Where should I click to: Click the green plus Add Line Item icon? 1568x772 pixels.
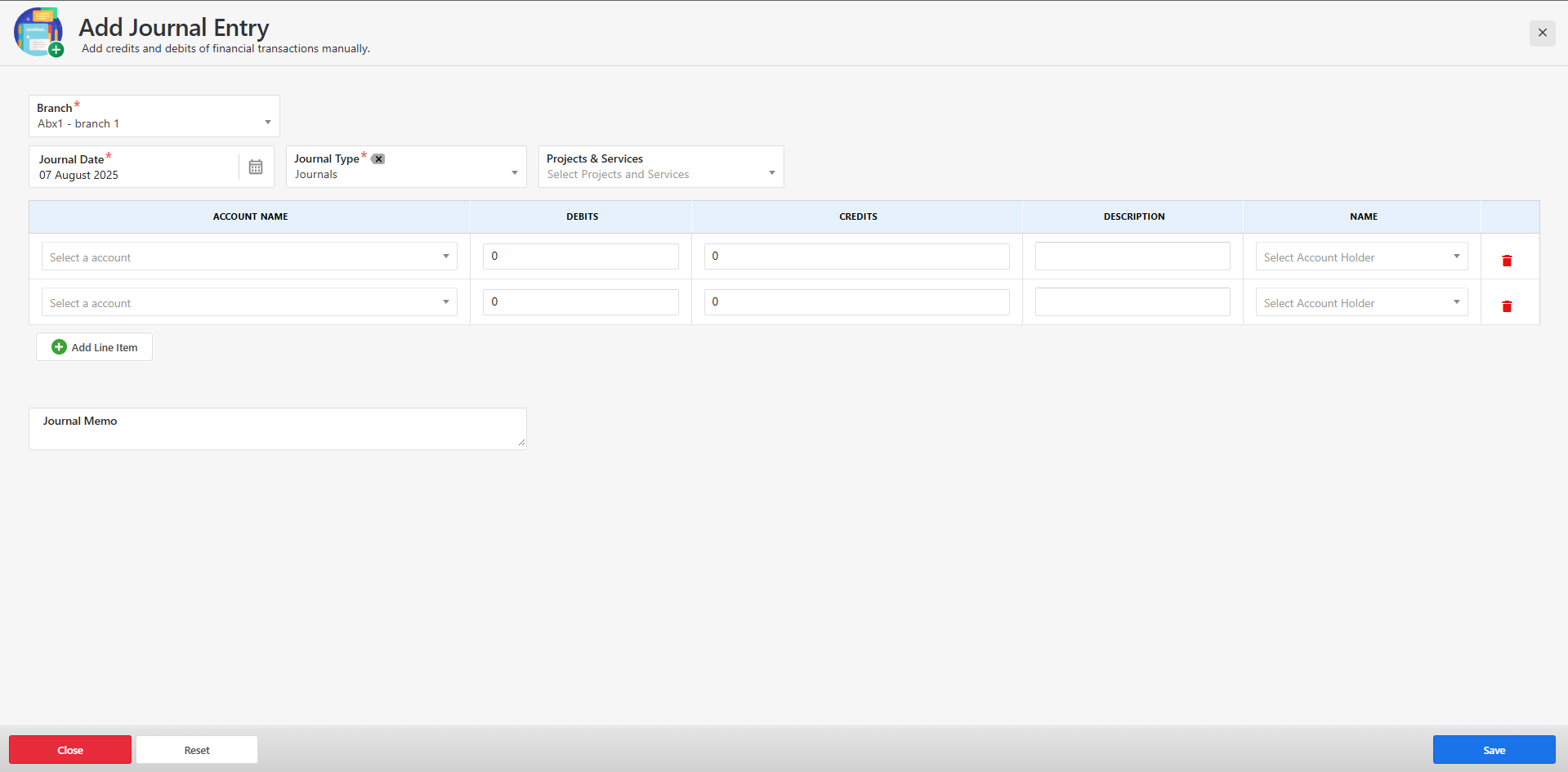tap(59, 347)
